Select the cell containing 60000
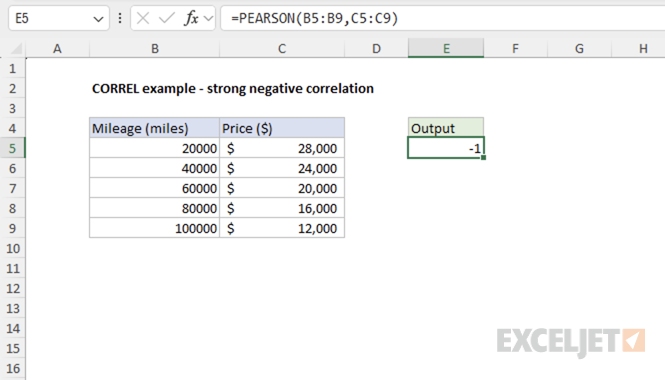 click(x=154, y=188)
